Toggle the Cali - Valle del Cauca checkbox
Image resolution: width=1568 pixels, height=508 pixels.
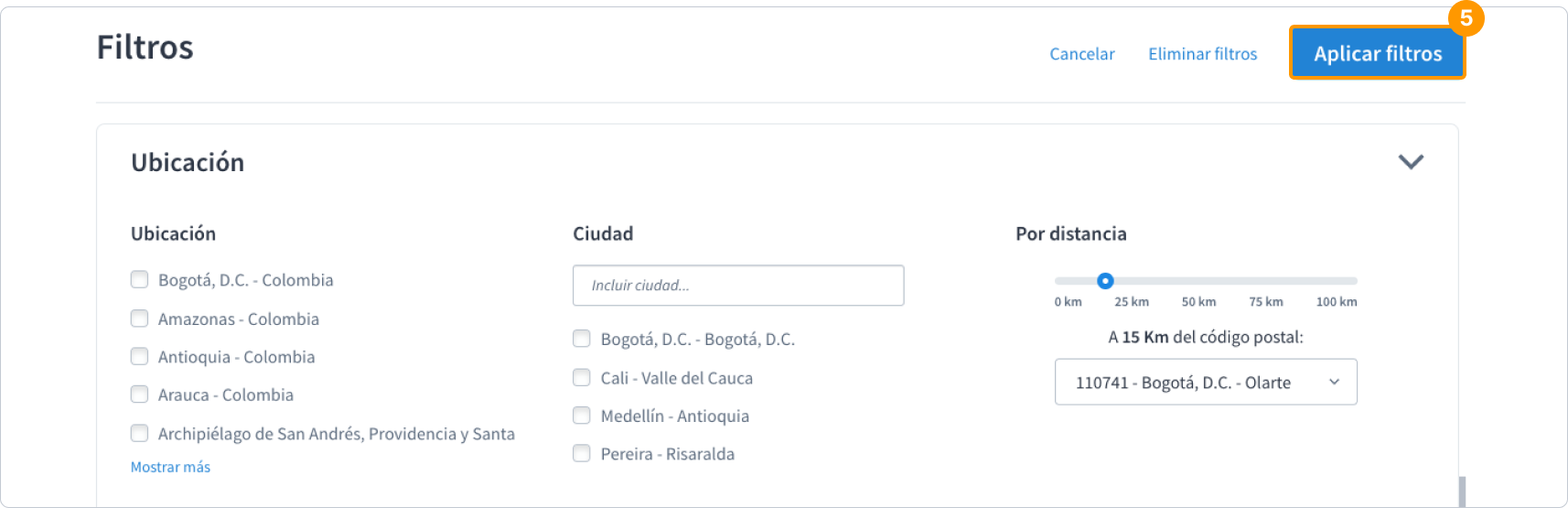click(582, 377)
